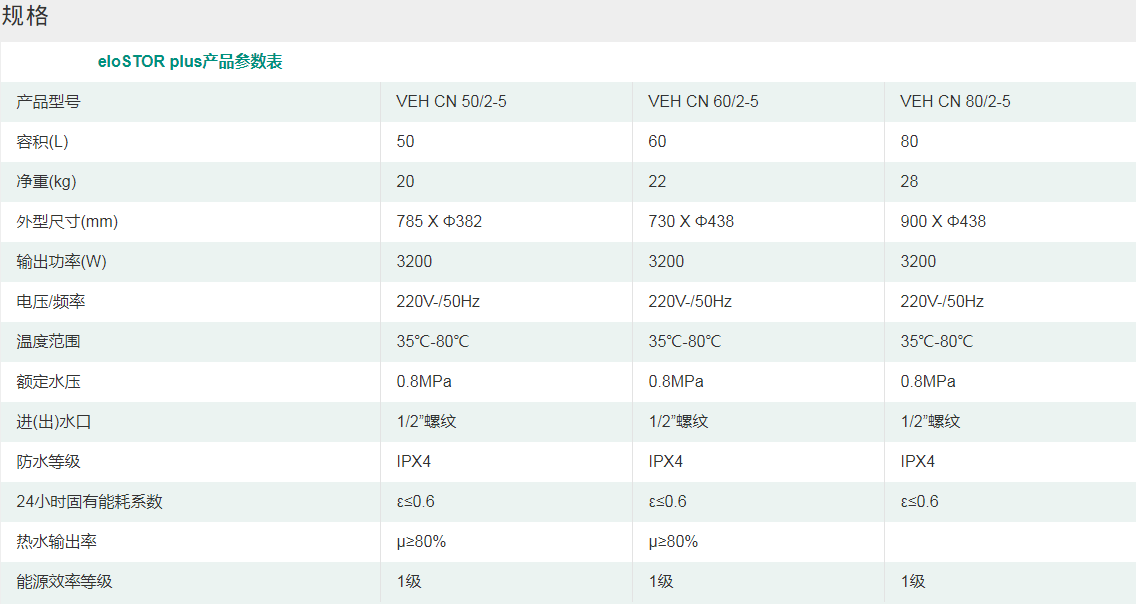Click the 进(出)水口 row label
This screenshot has height=604, width=1136.
[54, 422]
